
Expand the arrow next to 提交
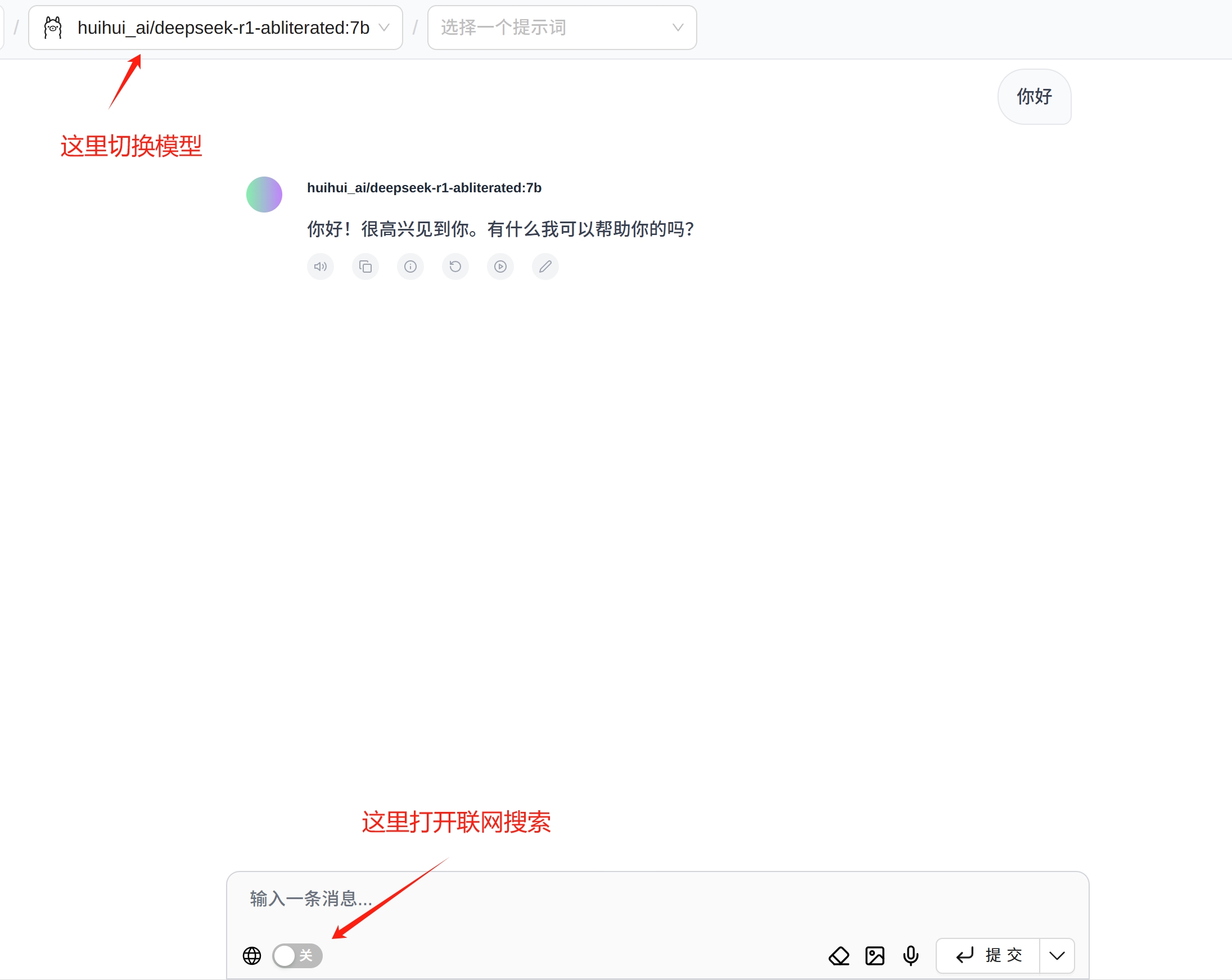pos(1057,955)
